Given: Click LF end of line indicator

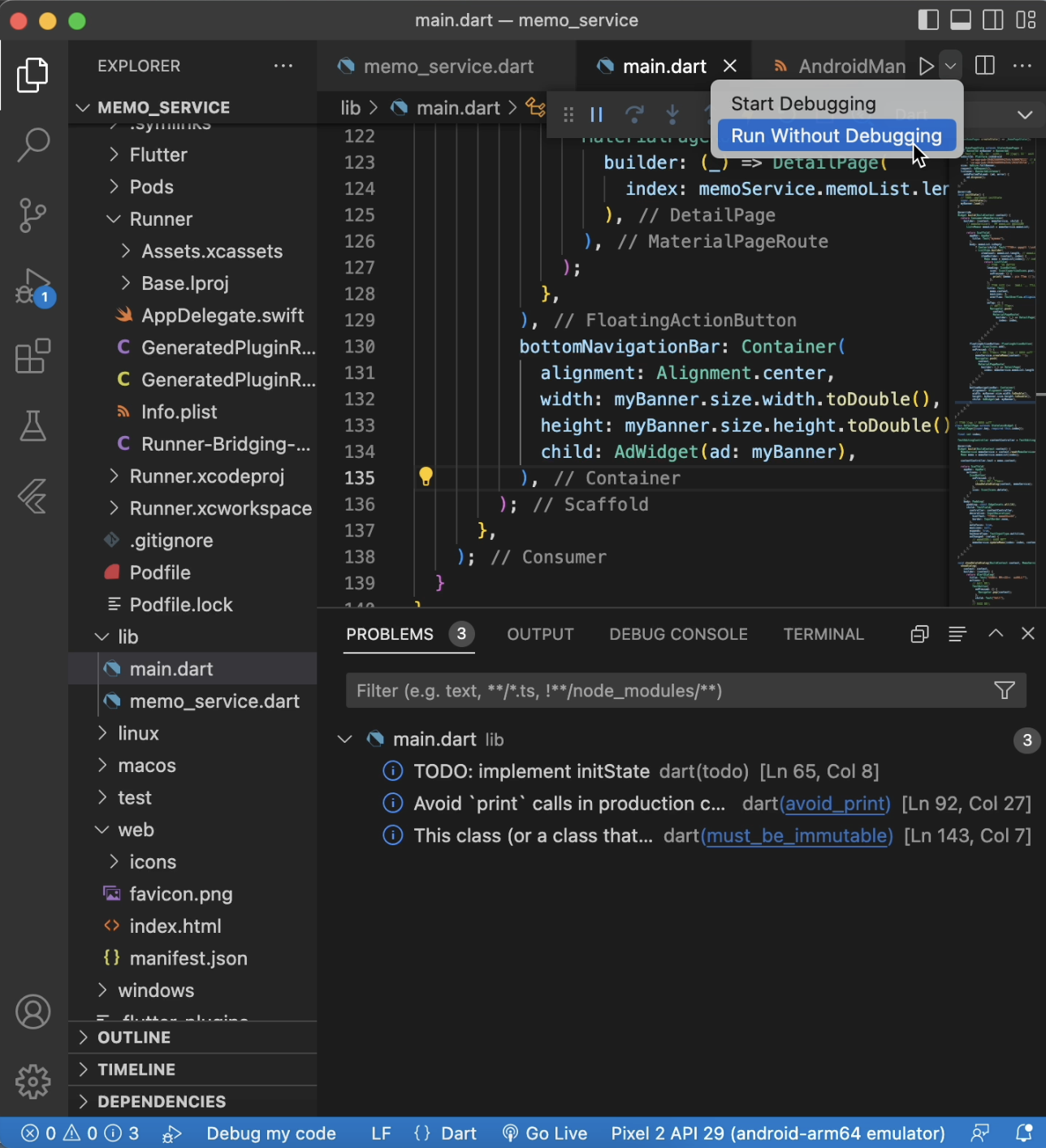Looking at the screenshot, I should (381, 1133).
